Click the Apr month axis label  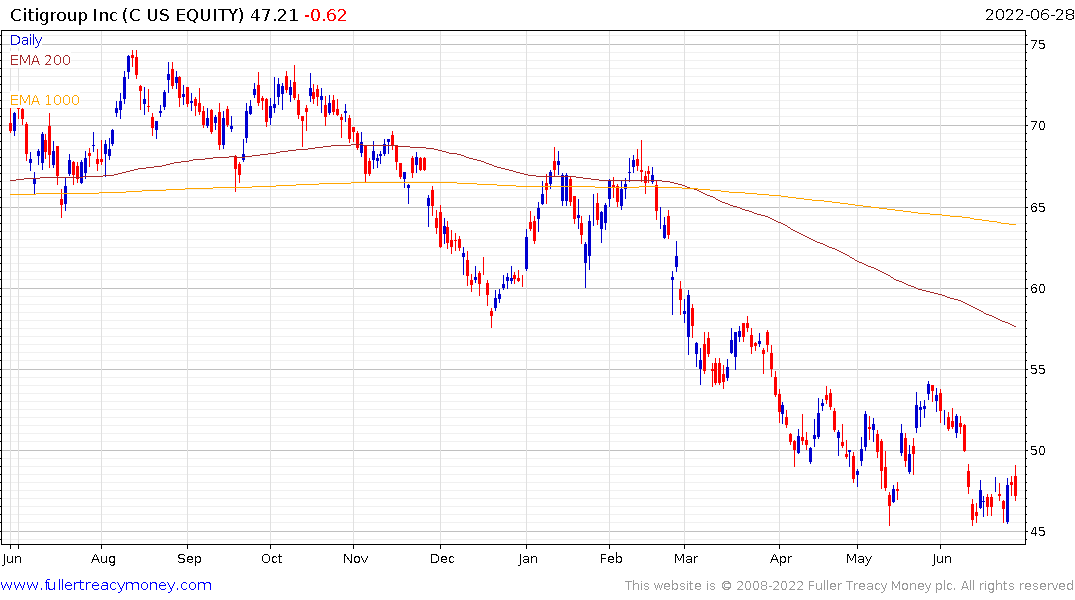coord(781,558)
